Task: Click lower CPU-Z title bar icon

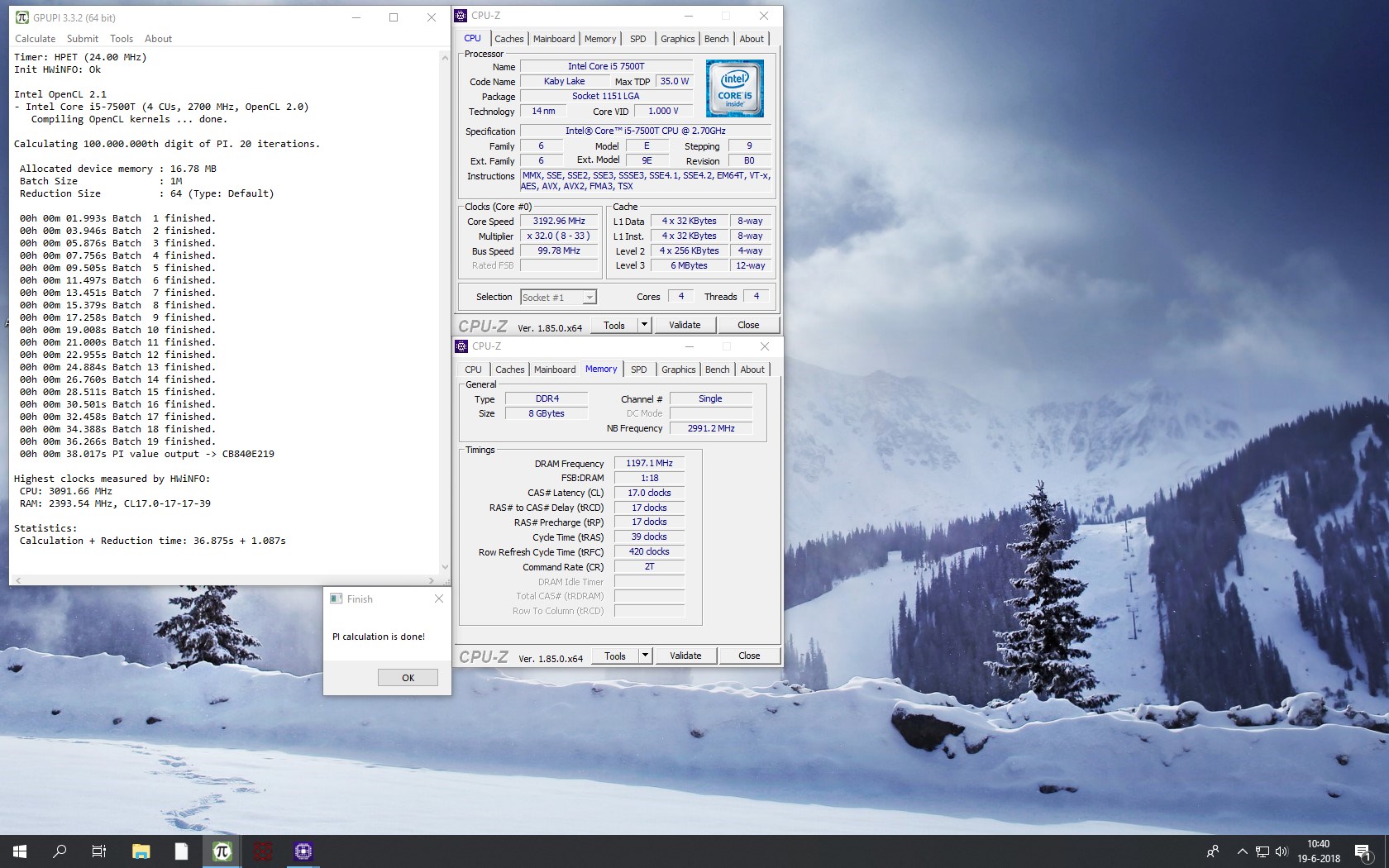Action: pos(462,346)
